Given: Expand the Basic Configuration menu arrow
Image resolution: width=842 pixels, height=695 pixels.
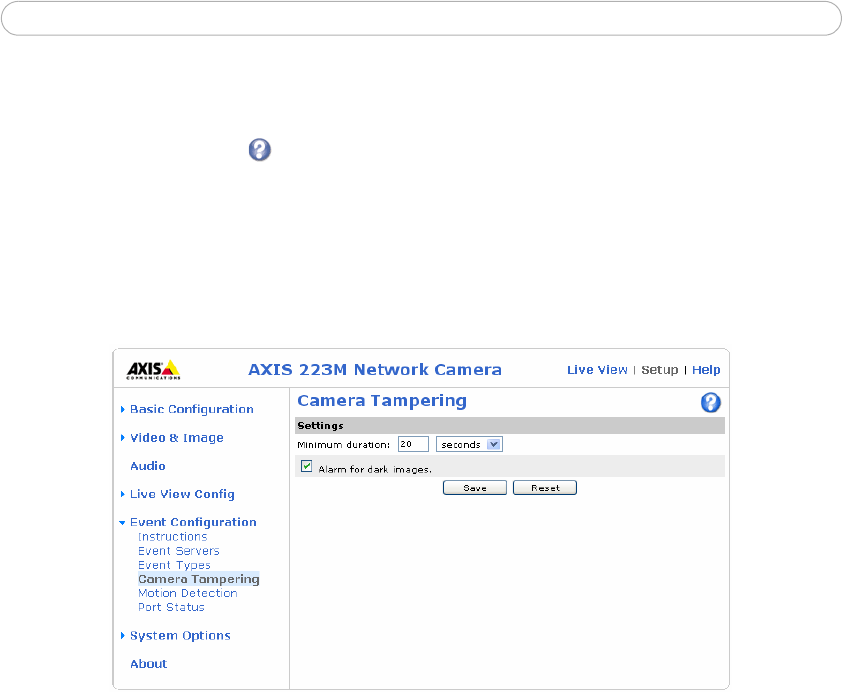Looking at the screenshot, I should pos(122,409).
